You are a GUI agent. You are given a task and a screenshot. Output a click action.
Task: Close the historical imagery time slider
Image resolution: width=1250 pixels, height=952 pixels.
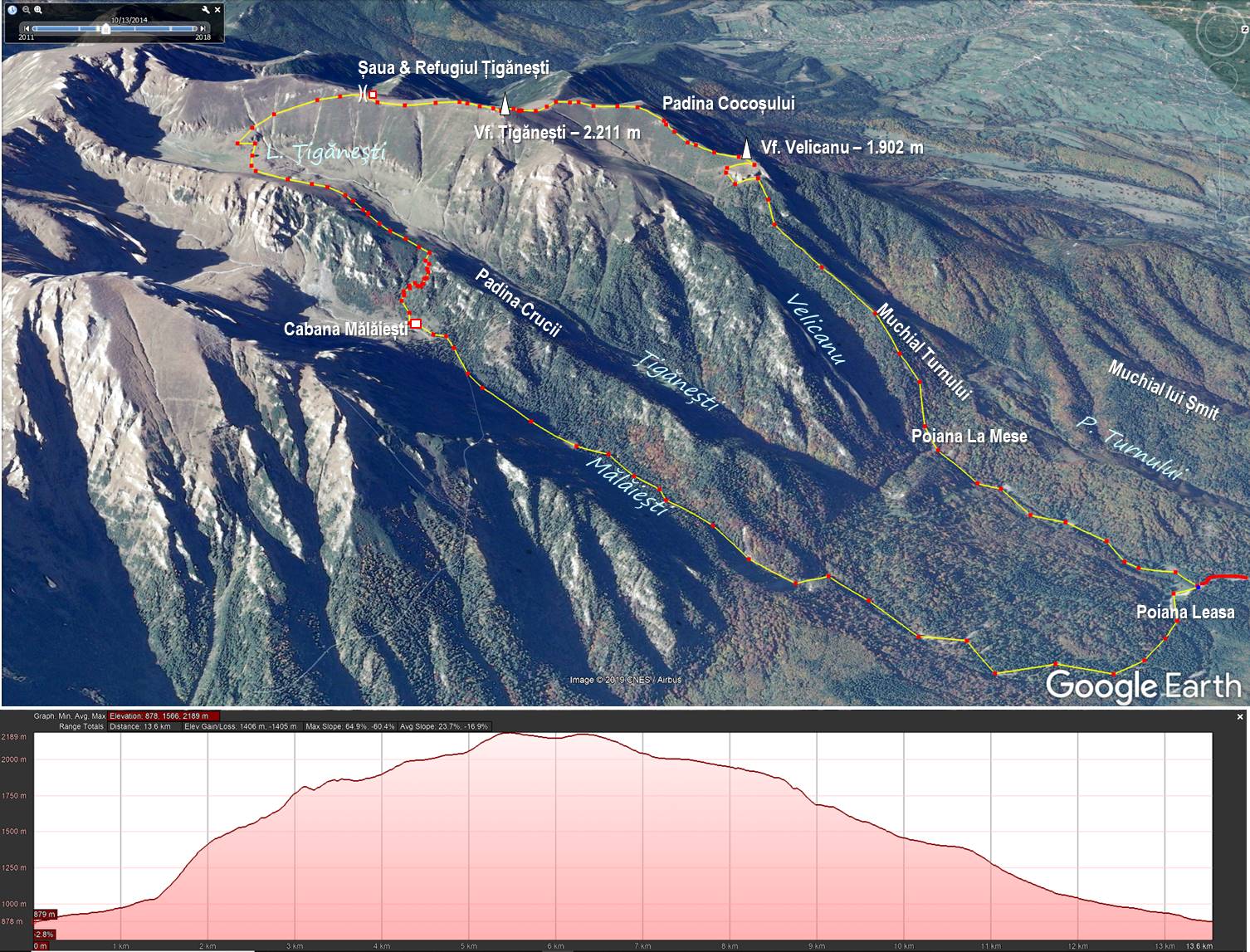(218, 10)
